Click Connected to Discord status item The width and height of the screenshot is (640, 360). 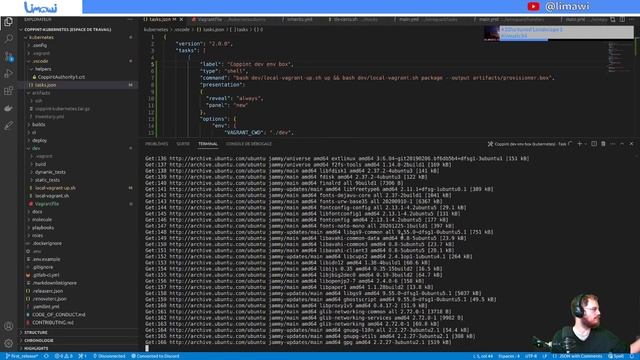pyautogui.click(x=155, y=356)
